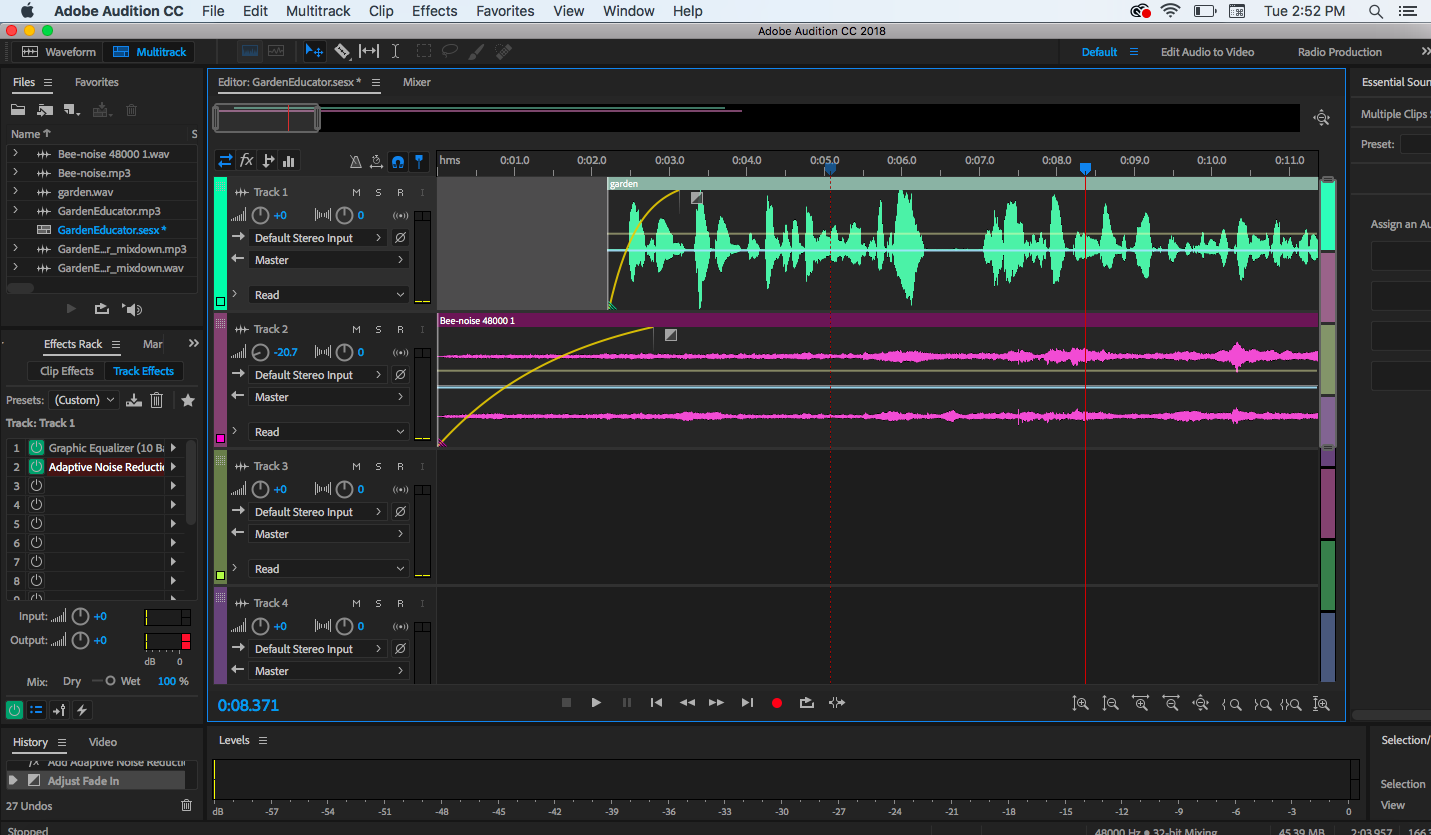1431x835 pixels.
Task: Click the Import File icon in Files panel
Action: [x=44, y=110]
